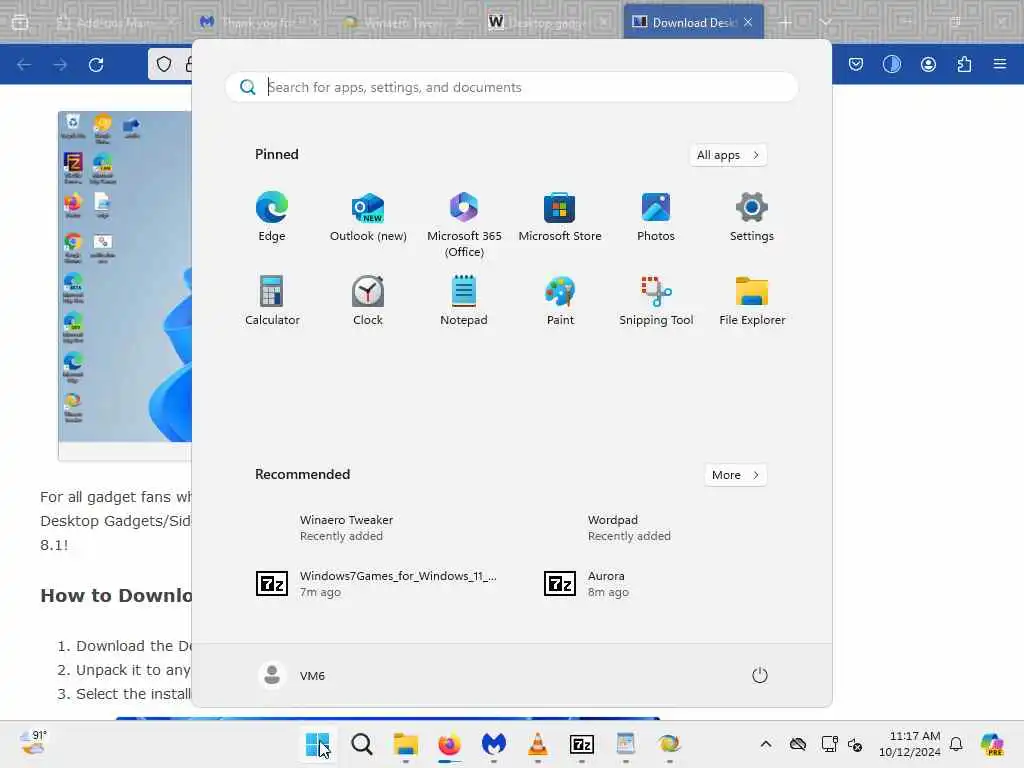Screen dimensions: 1024x768
Task: Open Copilot preview icon in taskbar
Action: point(992,744)
